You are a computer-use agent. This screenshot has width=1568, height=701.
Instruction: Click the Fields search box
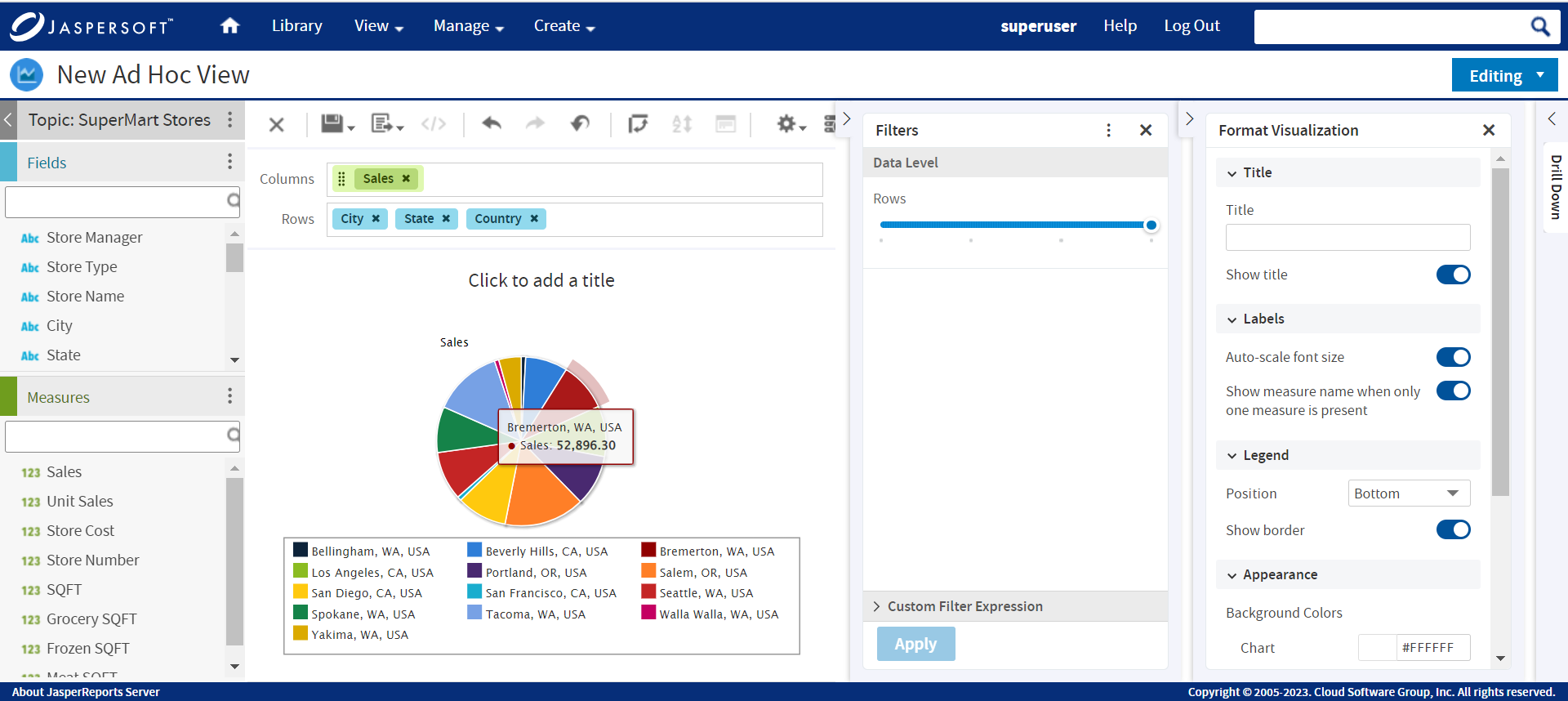point(122,202)
